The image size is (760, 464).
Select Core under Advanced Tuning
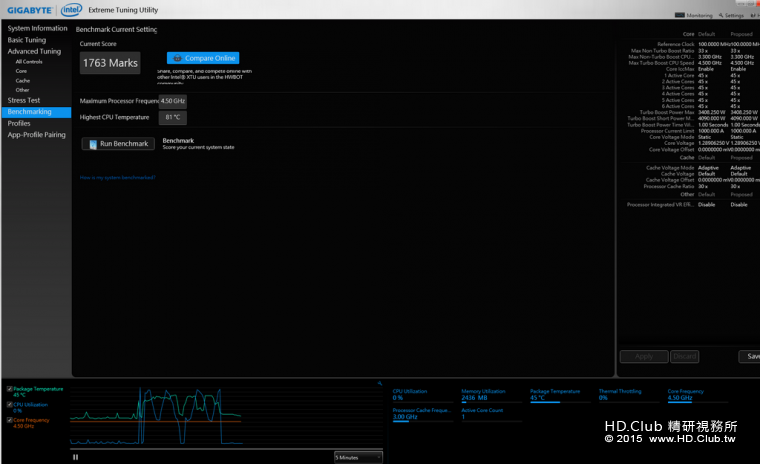(x=21, y=71)
